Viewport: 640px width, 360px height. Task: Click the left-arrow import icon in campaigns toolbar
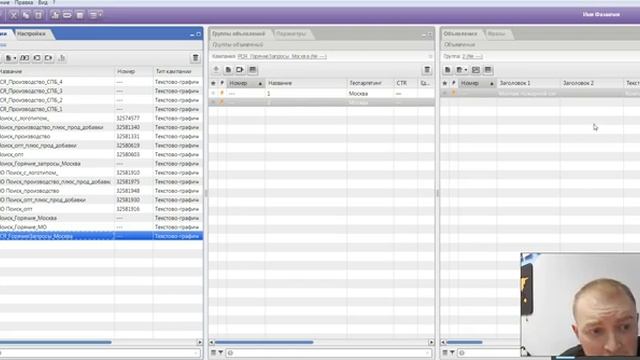pos(37,58)
